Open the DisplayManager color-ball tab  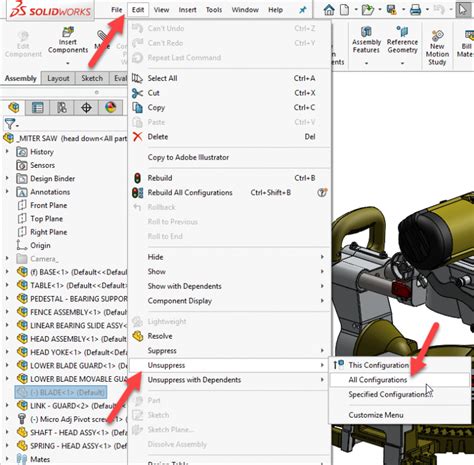(111, 108)
